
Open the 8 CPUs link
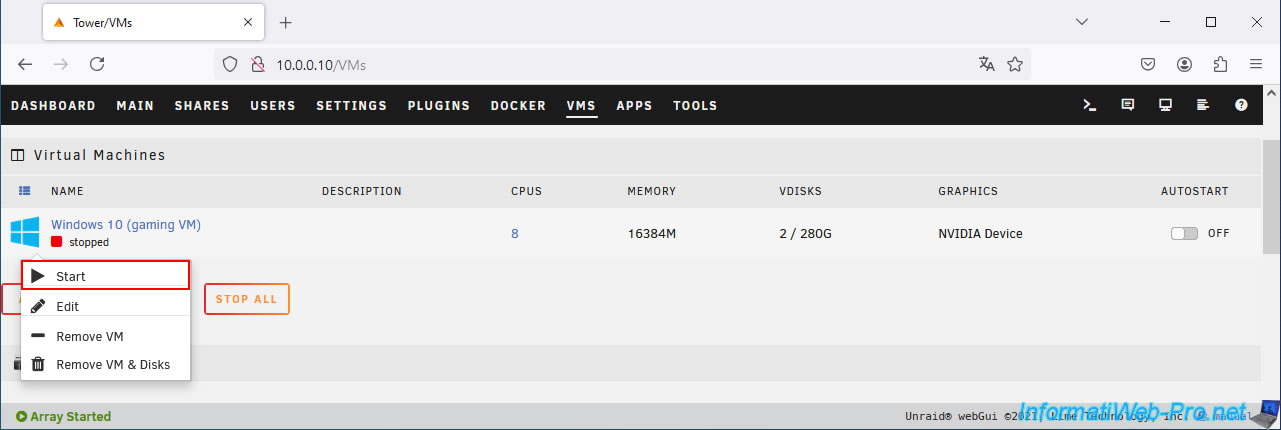coord(515,234)
